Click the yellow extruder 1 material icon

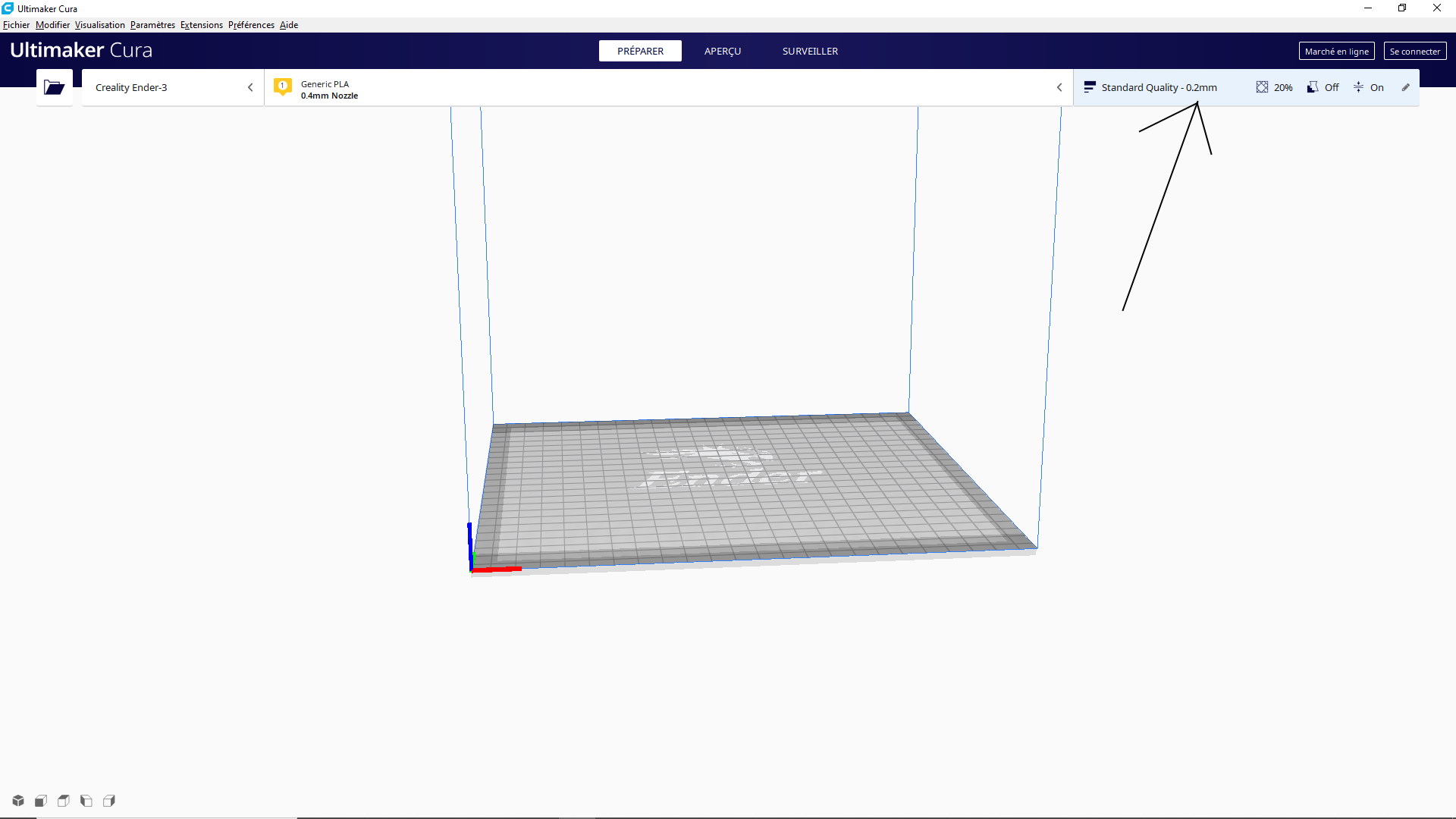(283, 86)
